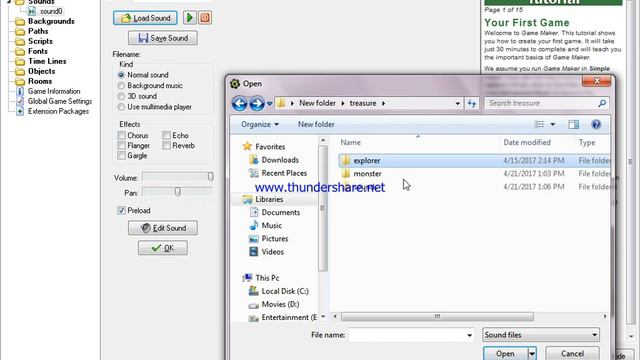Toggle the preview pane icon
The height and width of the screenshot is (360, 640).
pyautogui.click(x=573, y=124)
